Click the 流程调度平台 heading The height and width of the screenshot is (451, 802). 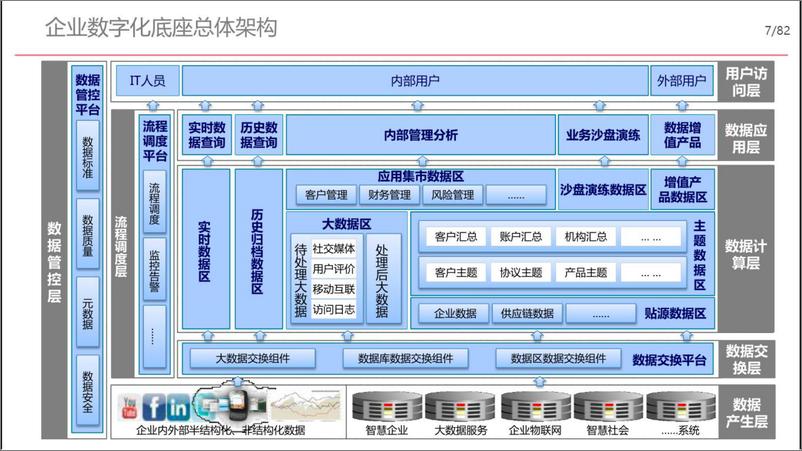pos(154,141)
